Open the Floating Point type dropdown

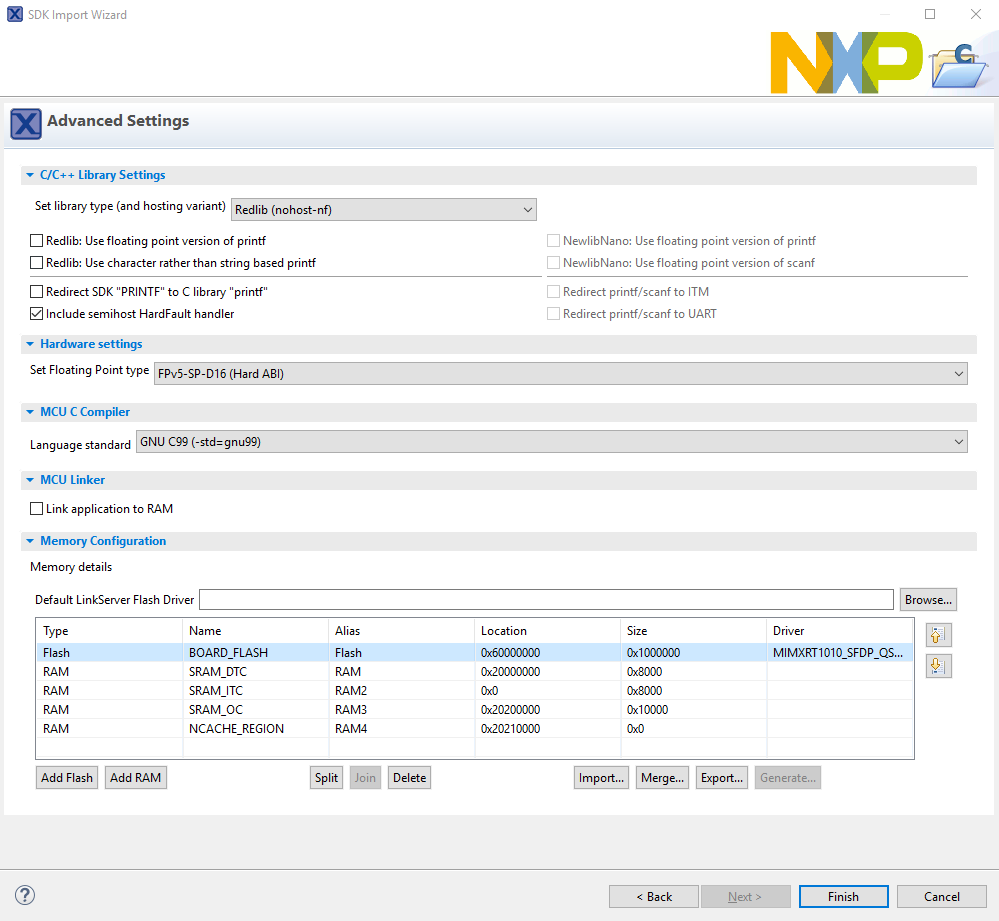560,374
